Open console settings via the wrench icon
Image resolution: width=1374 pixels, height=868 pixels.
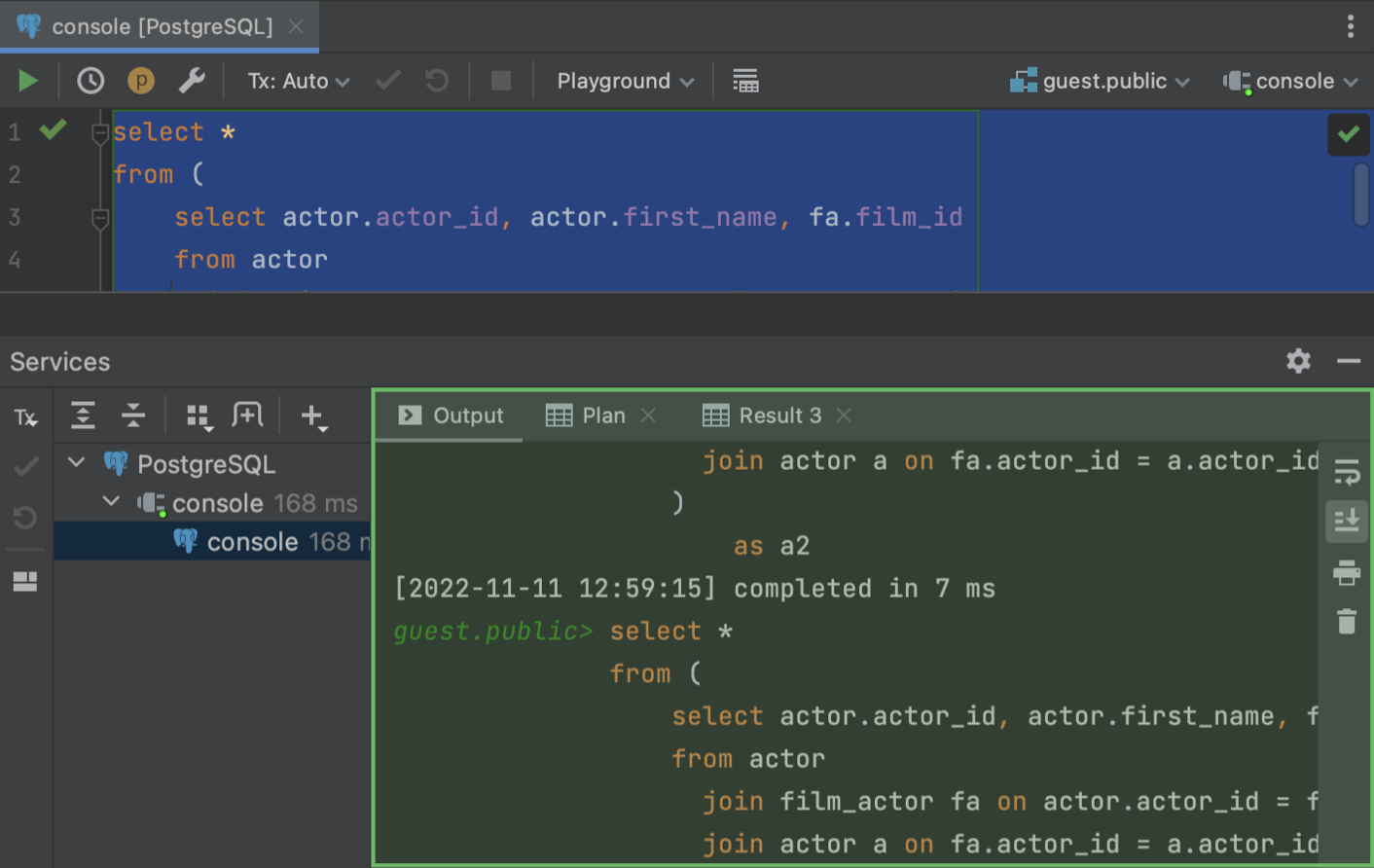pos(191,81)
